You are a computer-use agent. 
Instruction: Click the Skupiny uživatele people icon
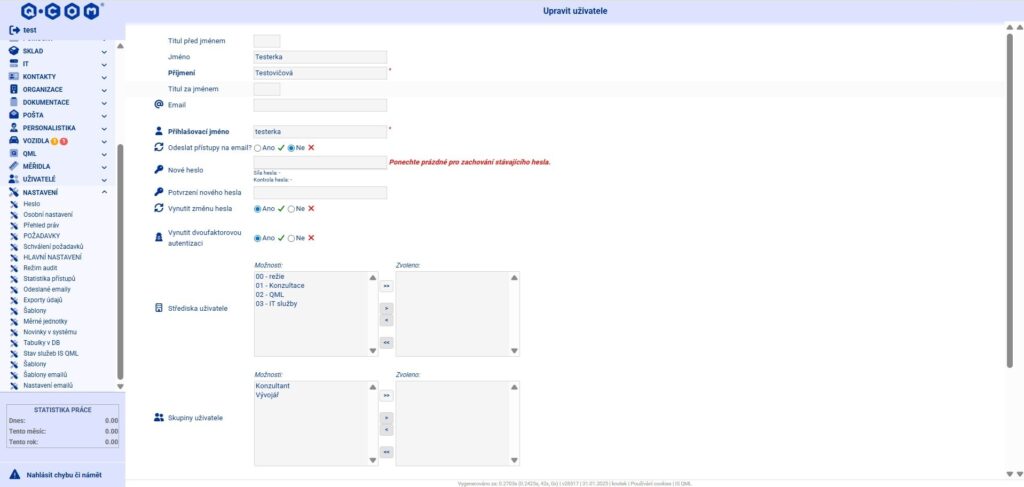(158, 416)
